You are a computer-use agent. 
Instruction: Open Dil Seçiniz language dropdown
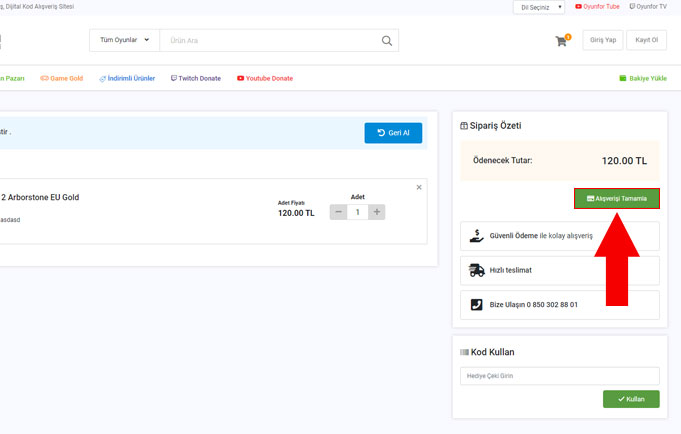pyautogui.click(x=539, y=7)
